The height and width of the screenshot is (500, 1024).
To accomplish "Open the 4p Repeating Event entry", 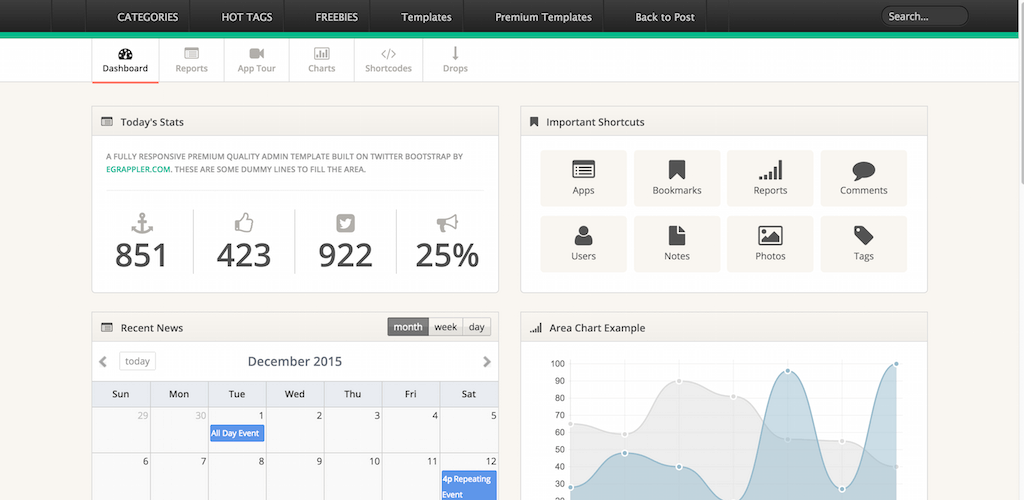I will [x=469, y=486].
